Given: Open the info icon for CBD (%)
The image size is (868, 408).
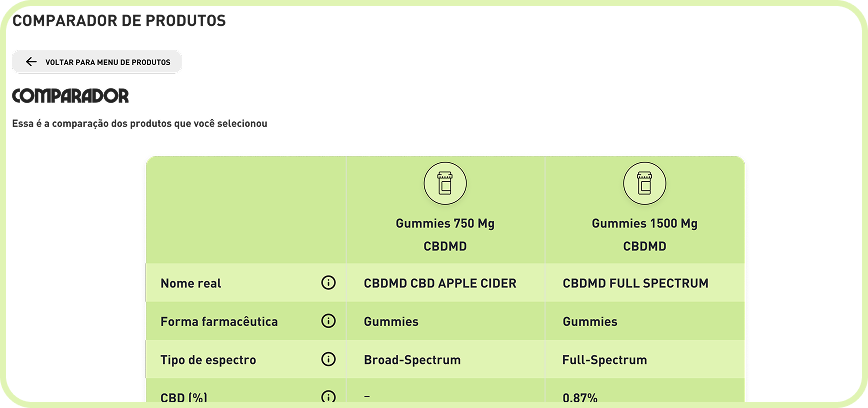Looking at the screenshot, I should pyautogui.click(x=328, y=397).
